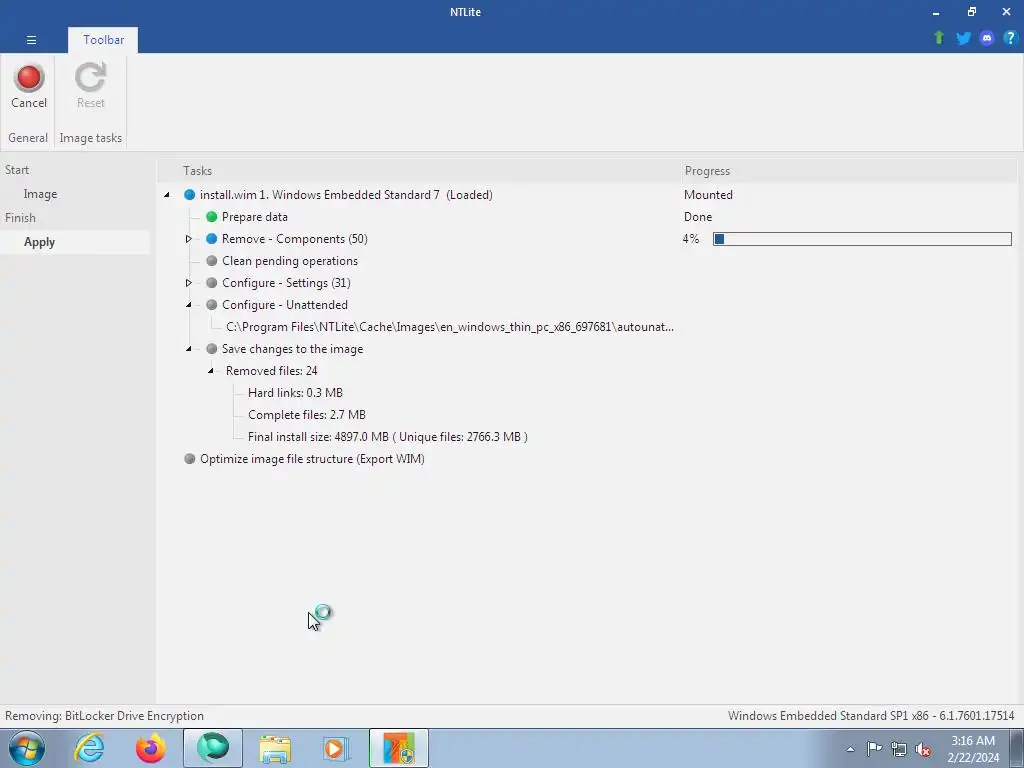1024x768 pixels.
Task: Click the 4% removal progress bar
Action: 862,239
